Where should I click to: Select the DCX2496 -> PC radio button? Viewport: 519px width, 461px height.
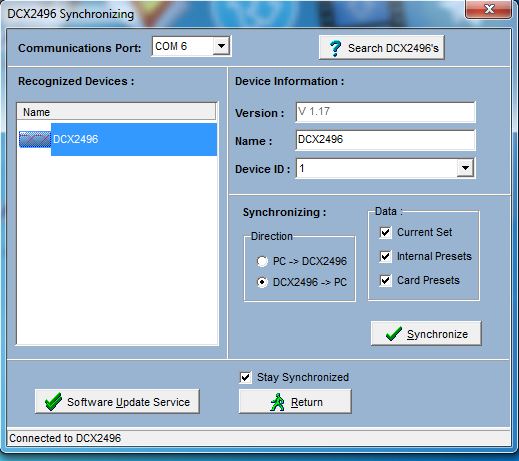(x=262, y=282)
